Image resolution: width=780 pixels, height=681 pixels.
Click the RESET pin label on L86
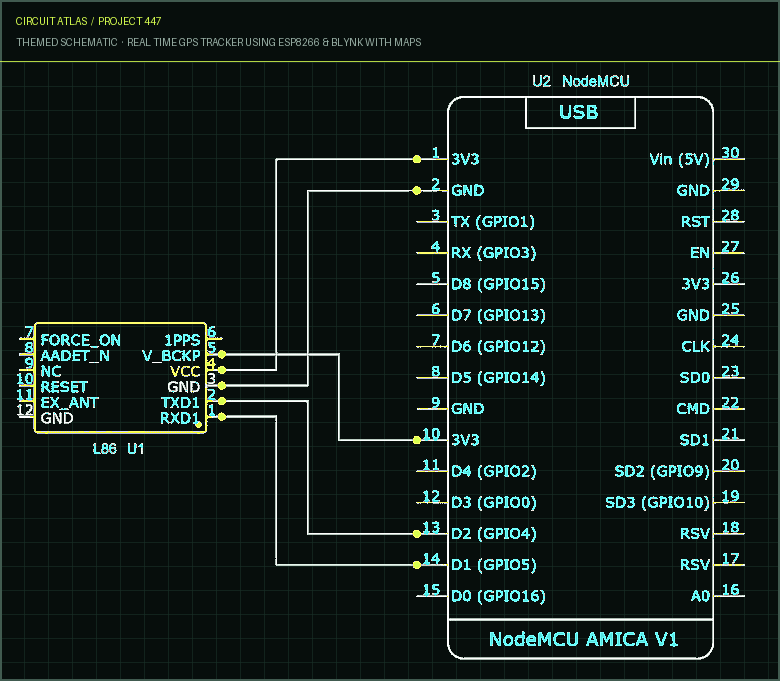pos(64,387)
